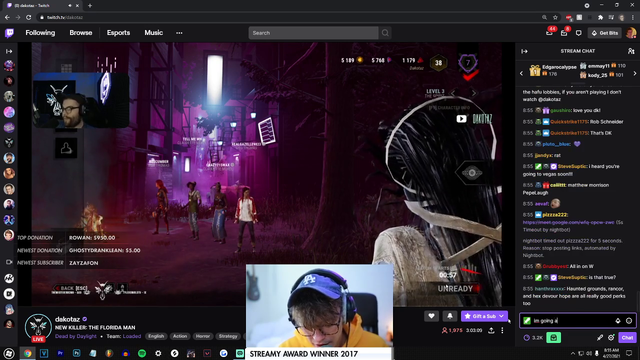Open the chat identity badge icon
This screenshot has width=640, height=360.
527,321
